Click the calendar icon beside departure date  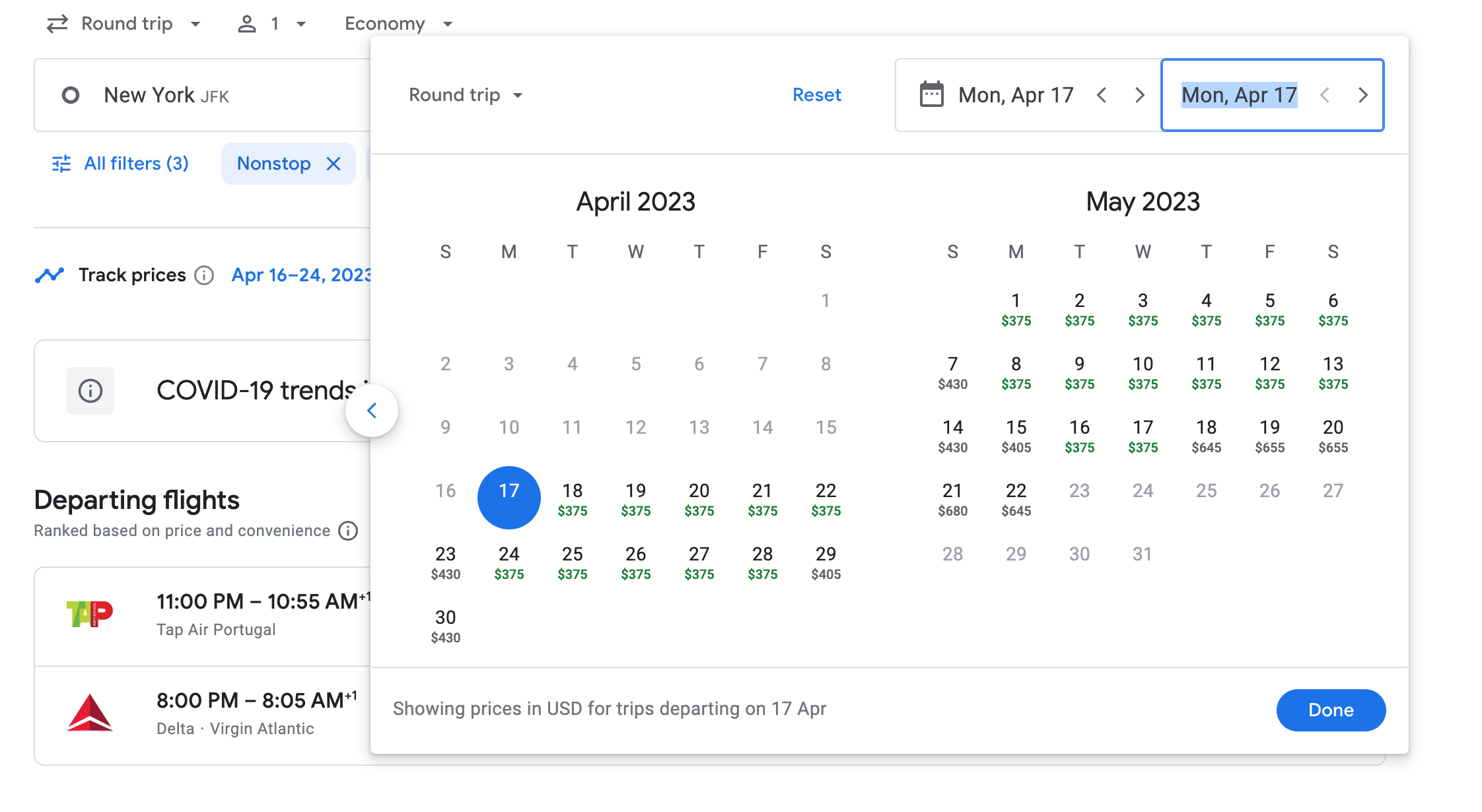click(x=931, y=95)
